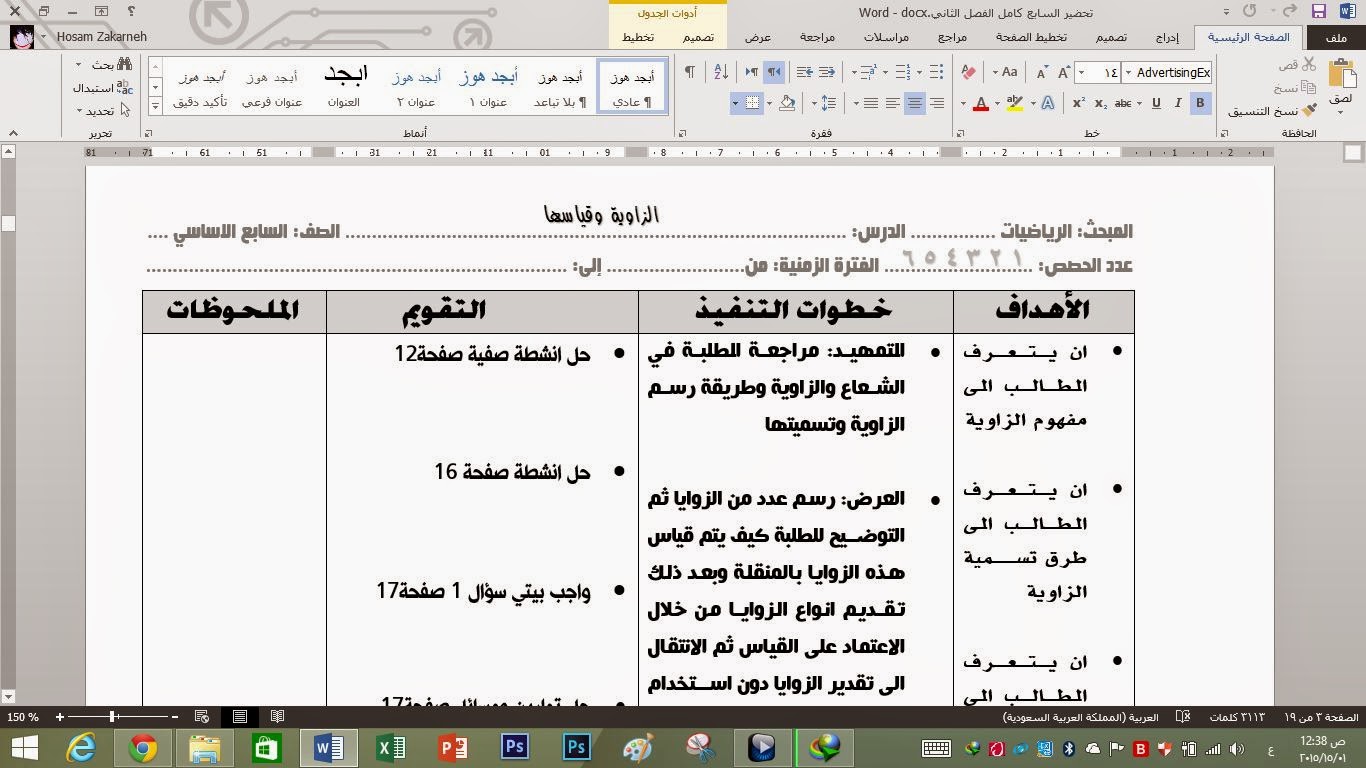
Task: Select the بلا تباعد style
Action: pos(561,87)
